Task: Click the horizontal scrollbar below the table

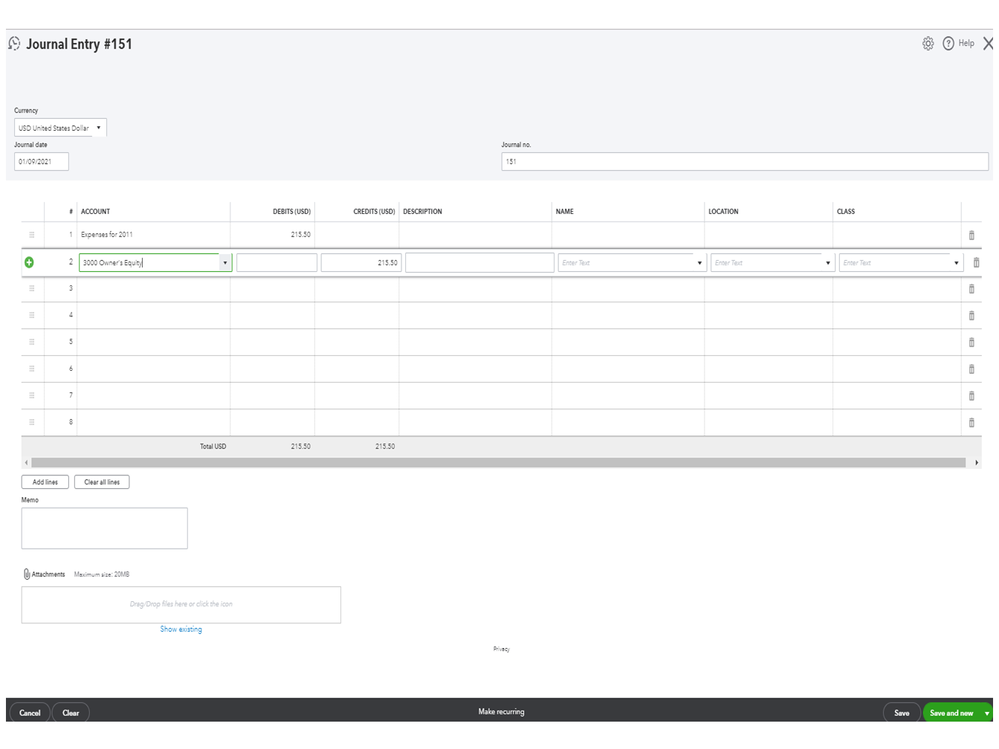Action: click(500, 463)
